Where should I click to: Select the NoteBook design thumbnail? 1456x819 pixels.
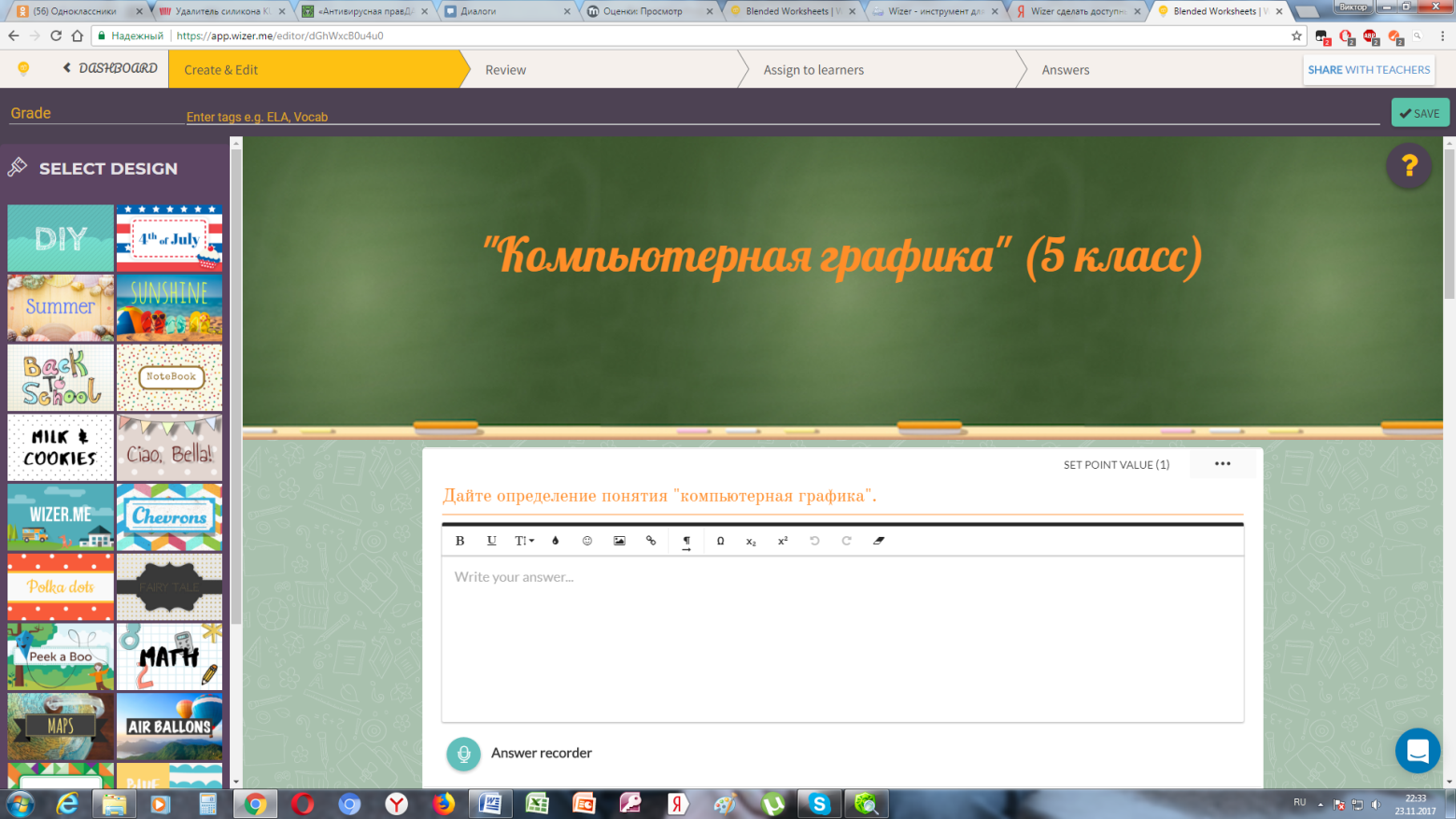pyautogui.click(x=169, y=377)
